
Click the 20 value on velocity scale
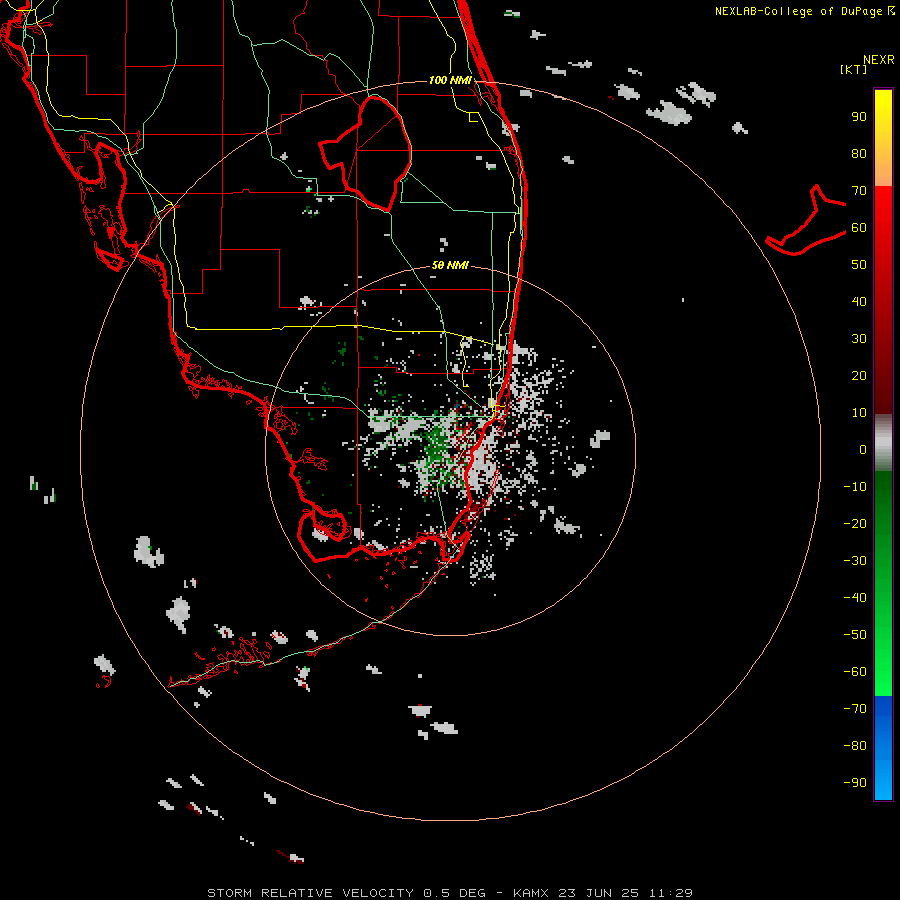[859, 376]
